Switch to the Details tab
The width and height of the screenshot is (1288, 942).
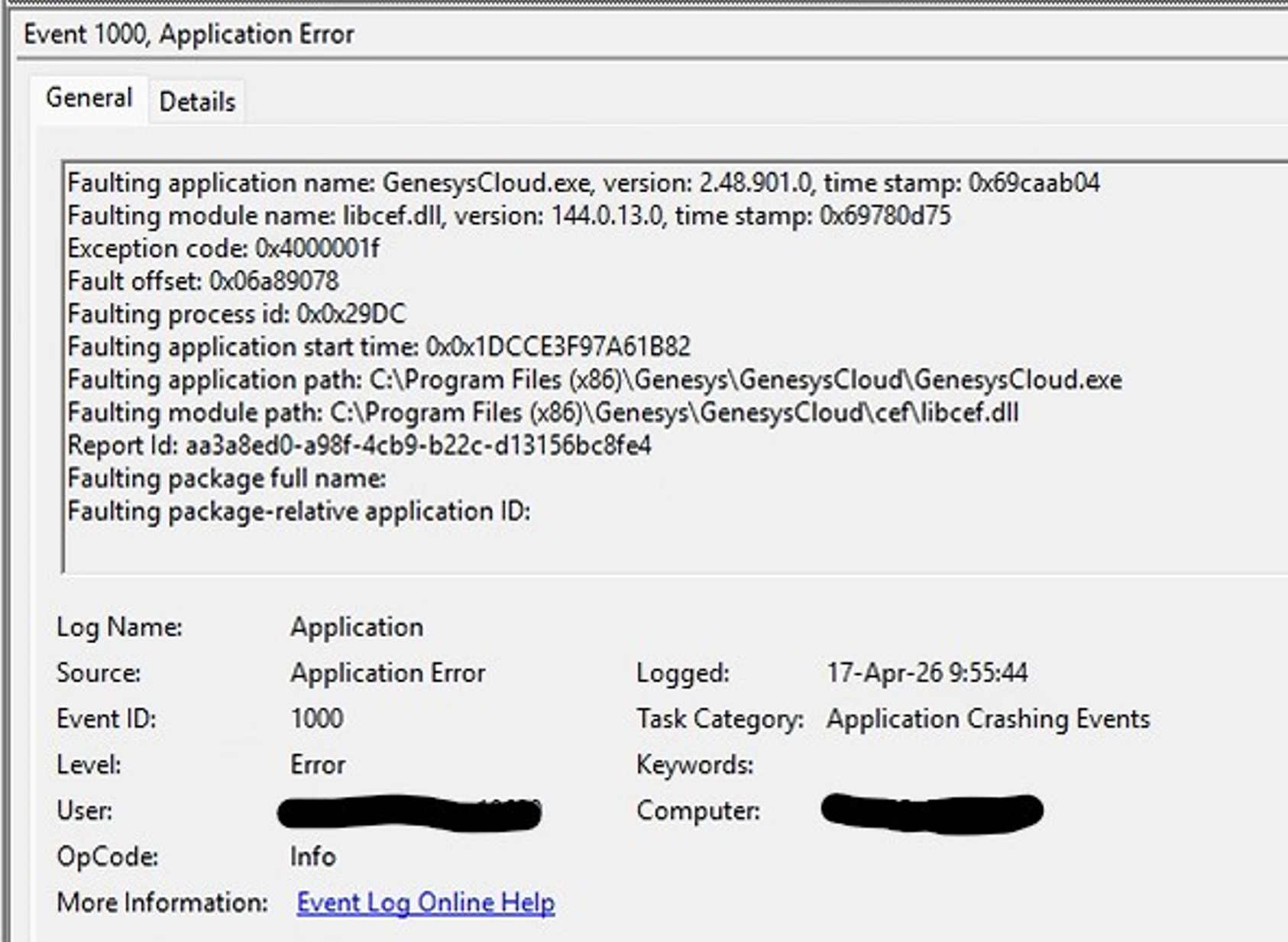tap(197, 102)
